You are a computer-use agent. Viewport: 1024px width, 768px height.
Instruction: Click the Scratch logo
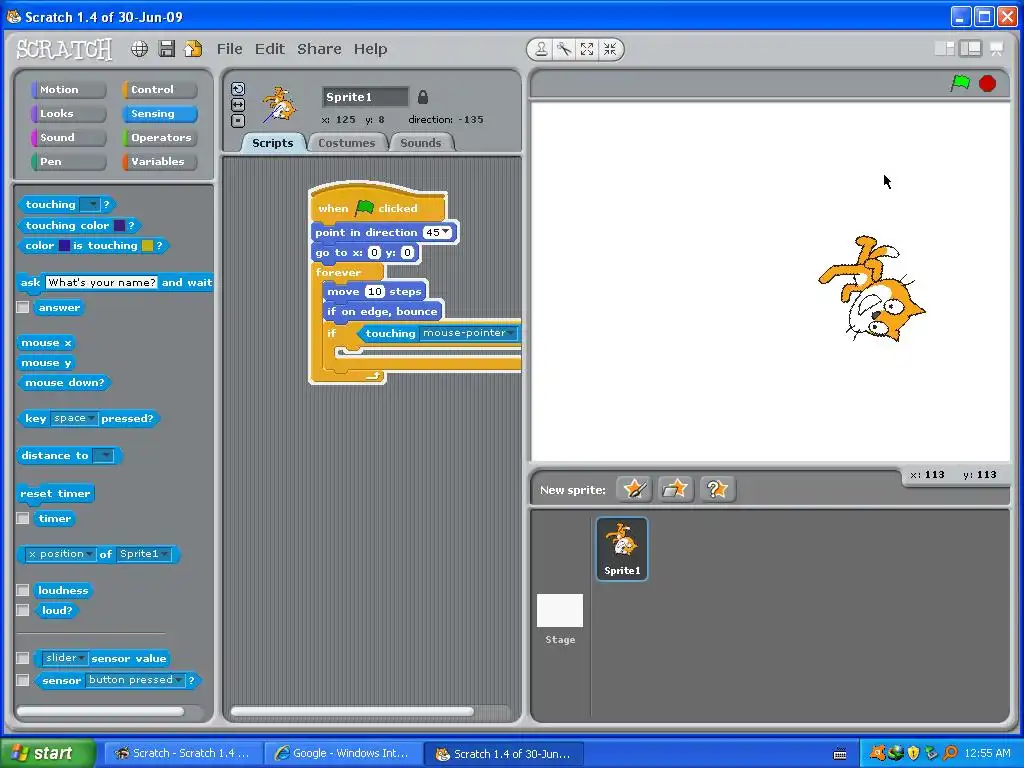pyautogui.click(x=64, y=50)
